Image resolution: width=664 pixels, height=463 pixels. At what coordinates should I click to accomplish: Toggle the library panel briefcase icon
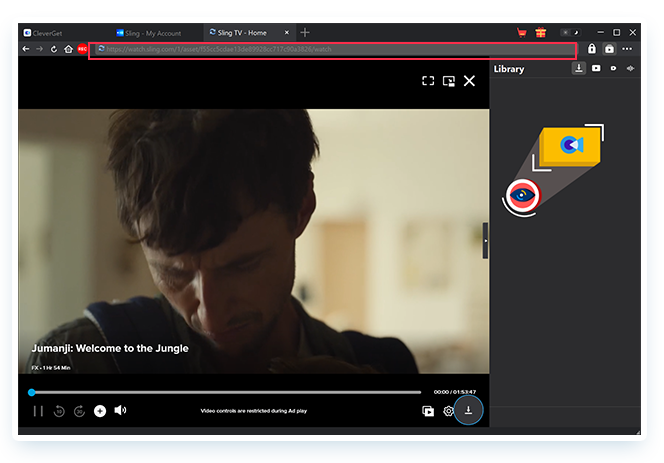coord(609,49)
